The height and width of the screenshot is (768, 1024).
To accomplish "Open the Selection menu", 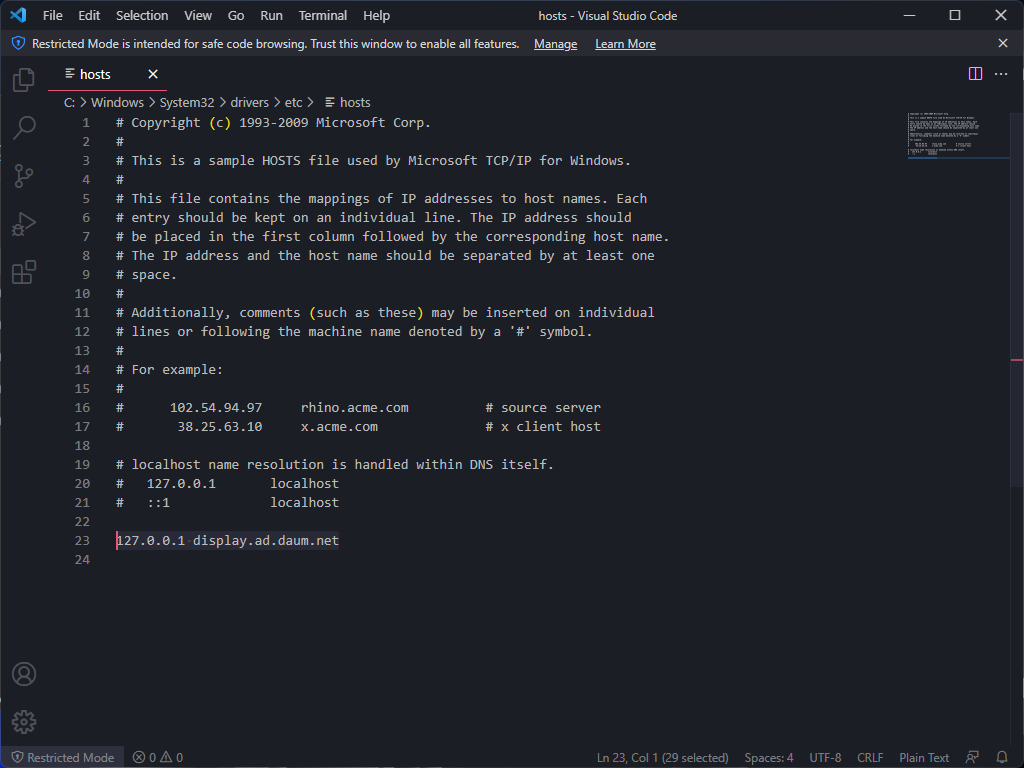I will (x=142, y=15).
